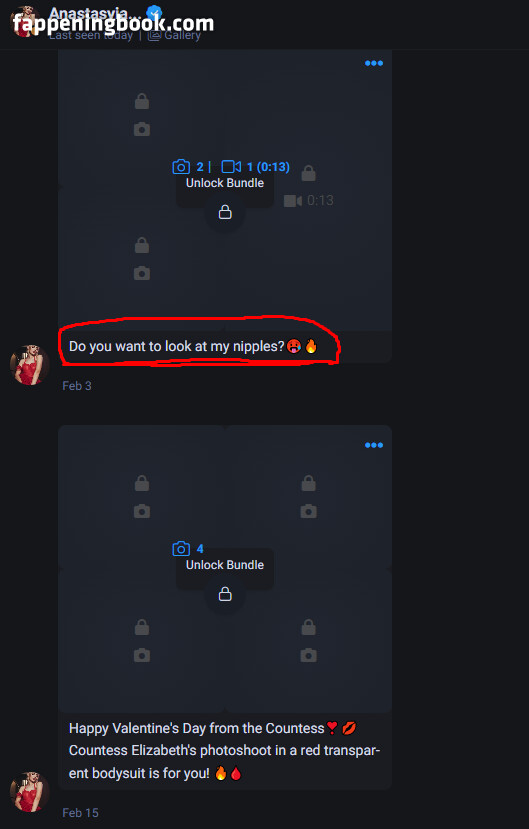This screenshot has width=529, height=829.
Task: Click Unlock Bundle on the Valentine's post
Action: point(225,565)
